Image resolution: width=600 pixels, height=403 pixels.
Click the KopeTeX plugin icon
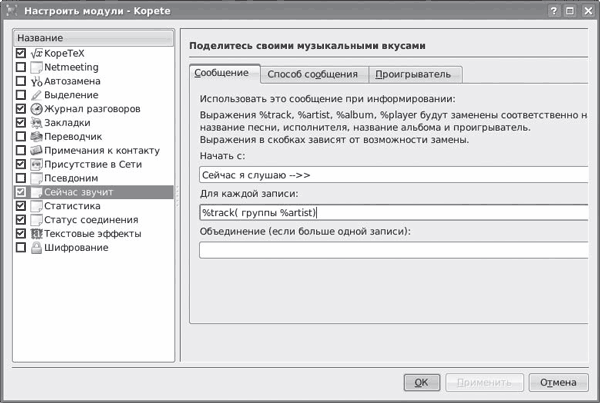(x=37, y=53)
